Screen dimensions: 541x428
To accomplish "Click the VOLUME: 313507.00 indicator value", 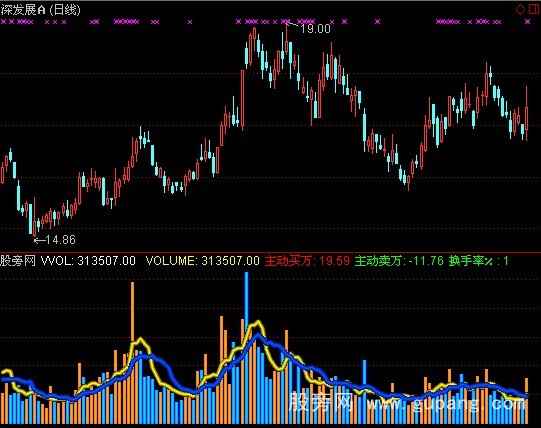I will tap(203, 261).
